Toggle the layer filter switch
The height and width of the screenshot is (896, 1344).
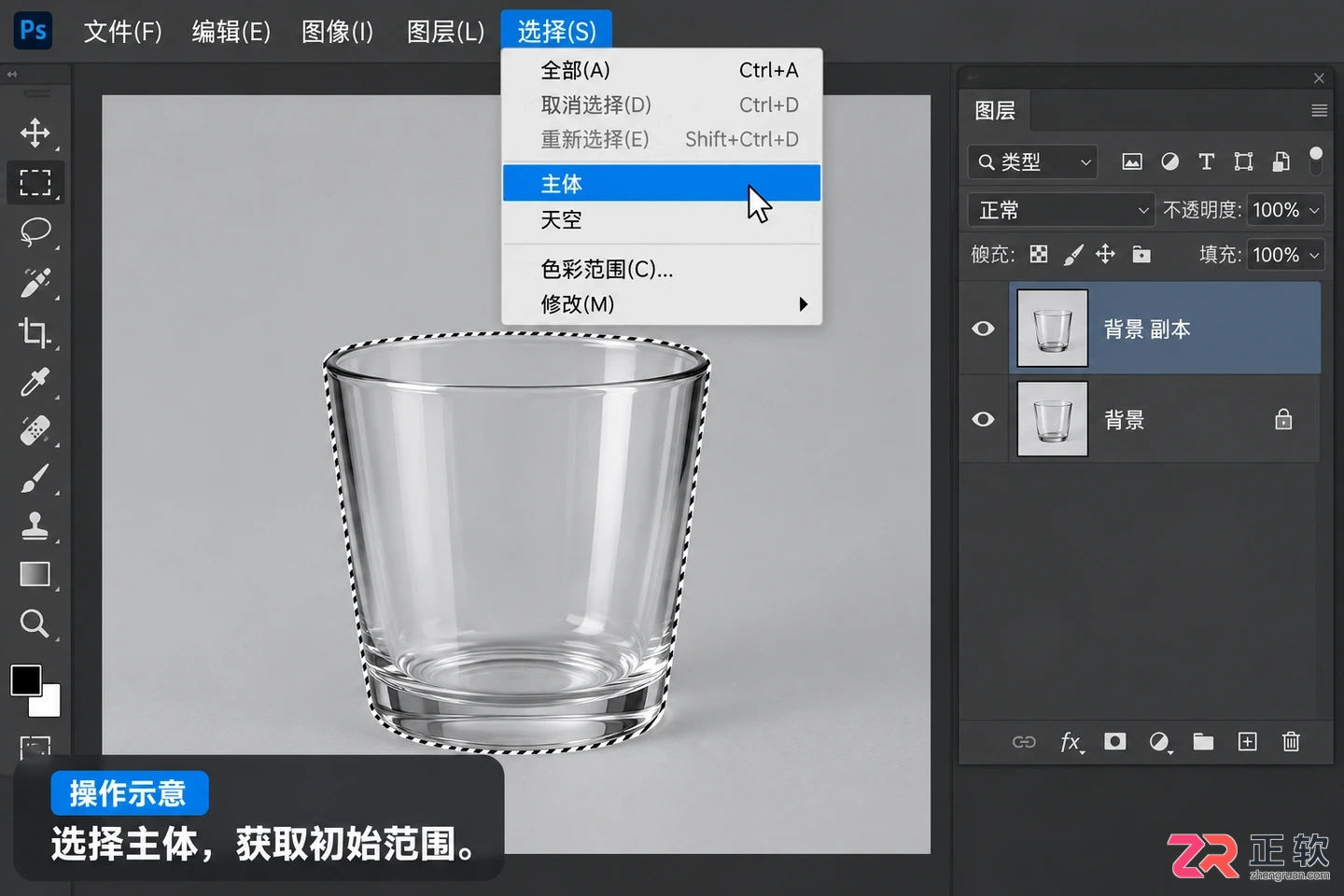pyautogui.click(x=1316, y=161)
